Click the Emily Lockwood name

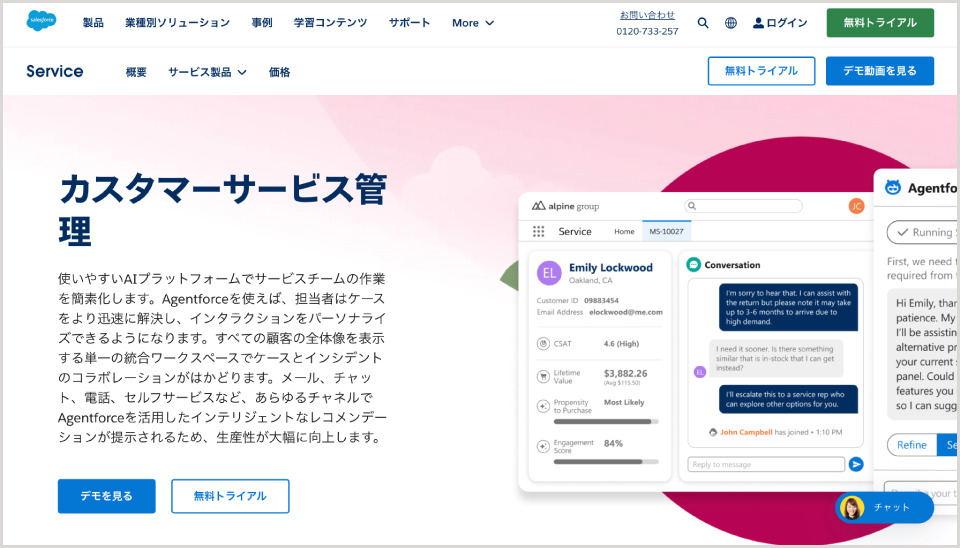coord(610,268)
